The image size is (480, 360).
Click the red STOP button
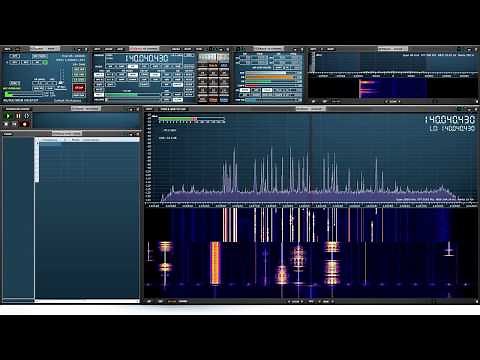pyautogui.click(x=79, y=88)
